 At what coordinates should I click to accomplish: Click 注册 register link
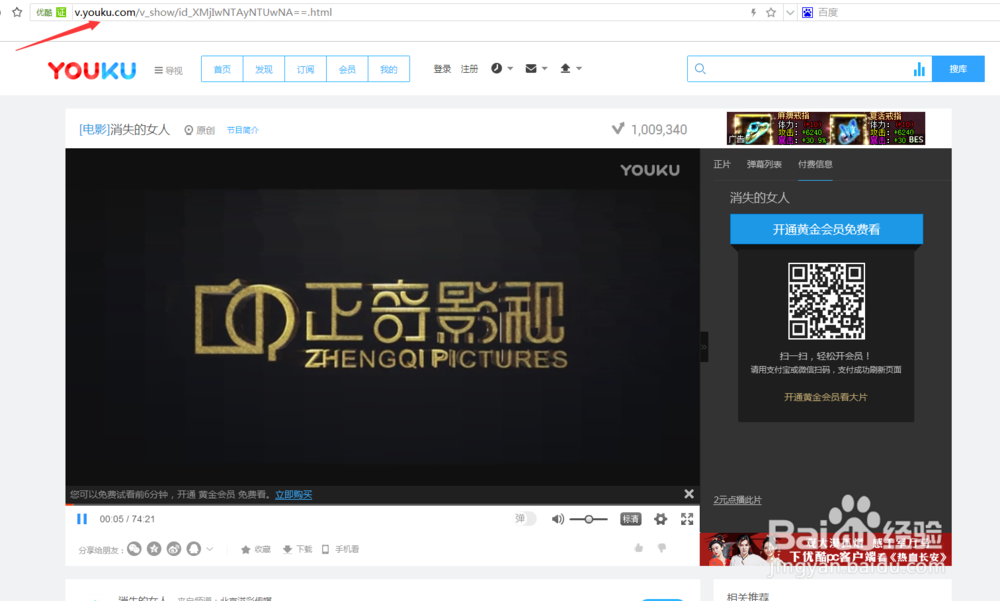469,69
